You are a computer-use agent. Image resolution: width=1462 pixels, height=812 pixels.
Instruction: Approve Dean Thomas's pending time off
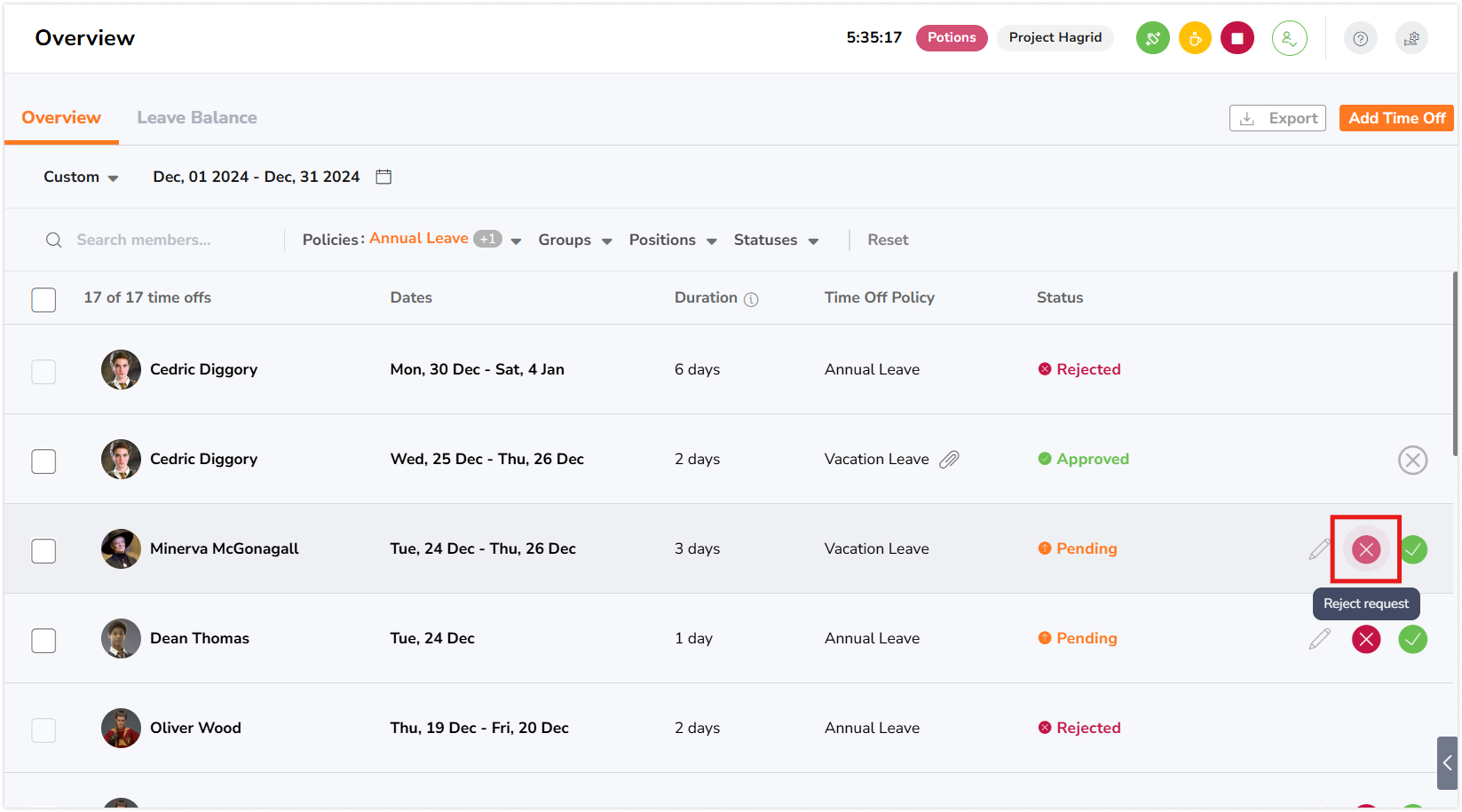[1412, 639]
